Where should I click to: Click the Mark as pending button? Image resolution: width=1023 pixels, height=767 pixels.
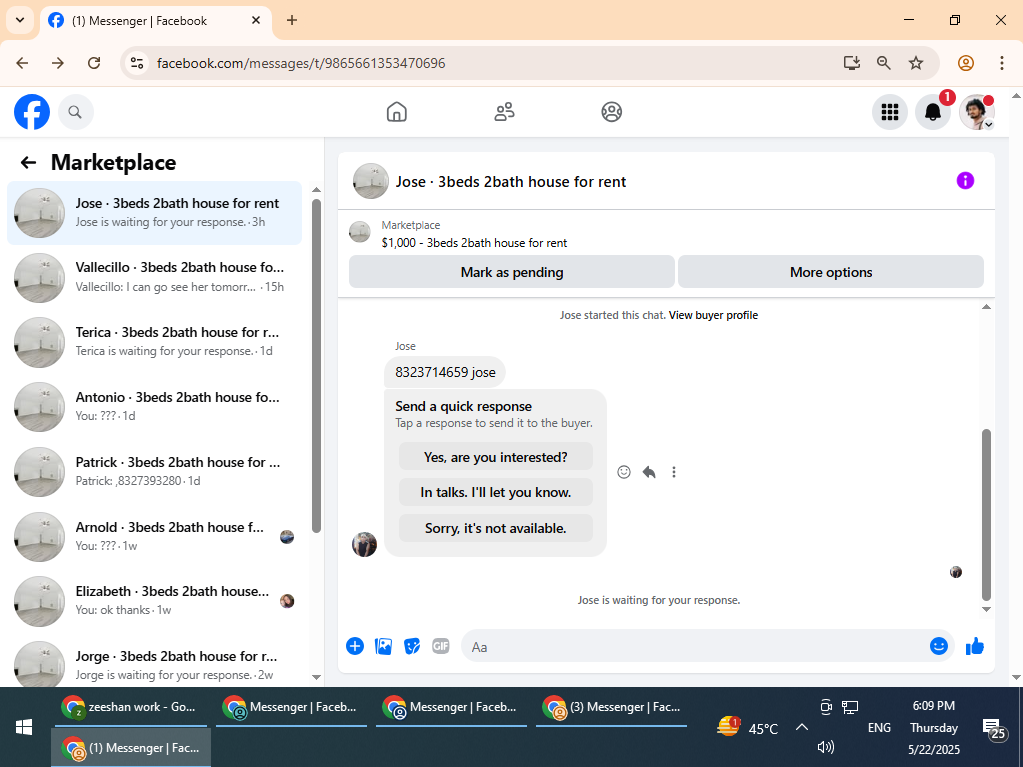[x=512, y=272]
